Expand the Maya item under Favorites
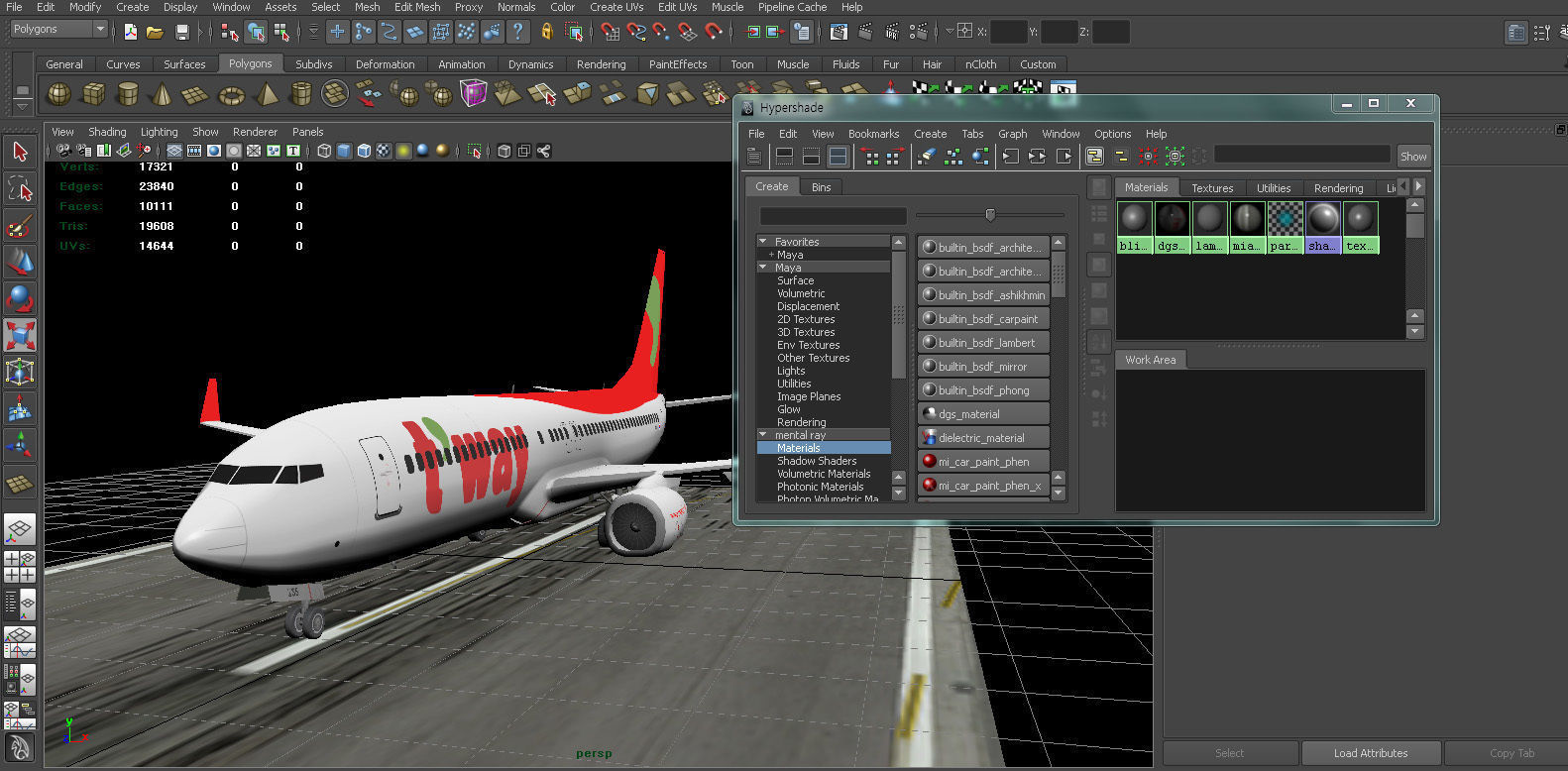 pyautogui.click(x=771, y=255)
